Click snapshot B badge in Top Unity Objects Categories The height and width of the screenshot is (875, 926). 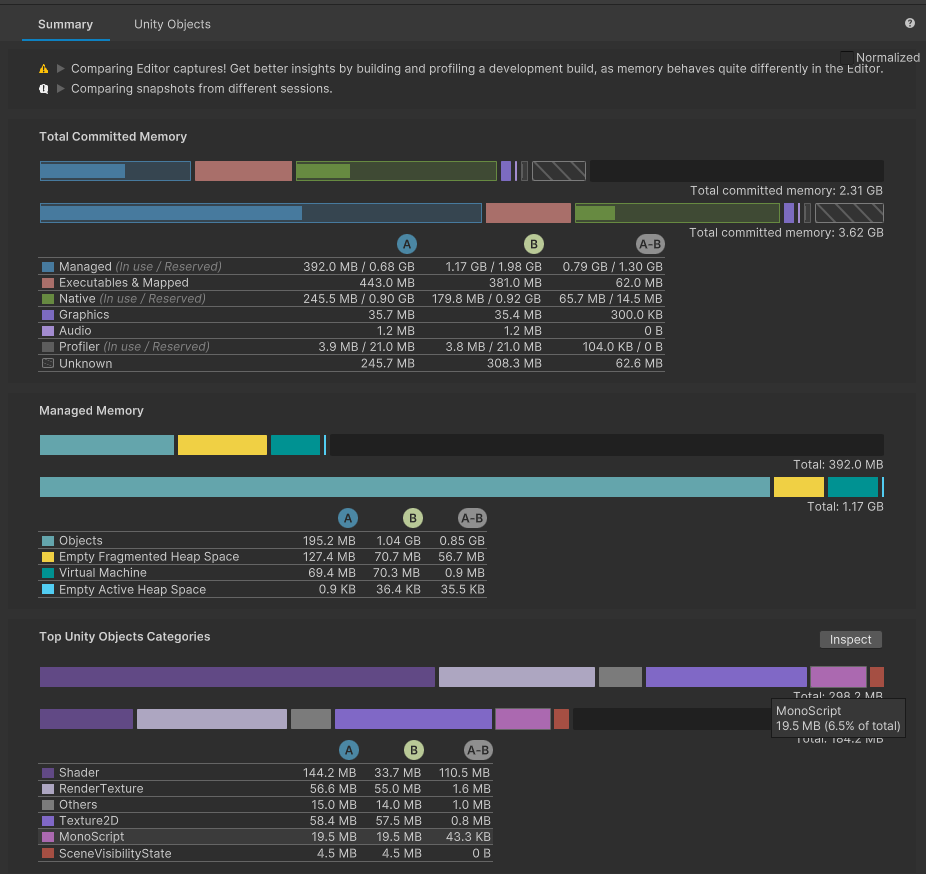pos(412,749)
